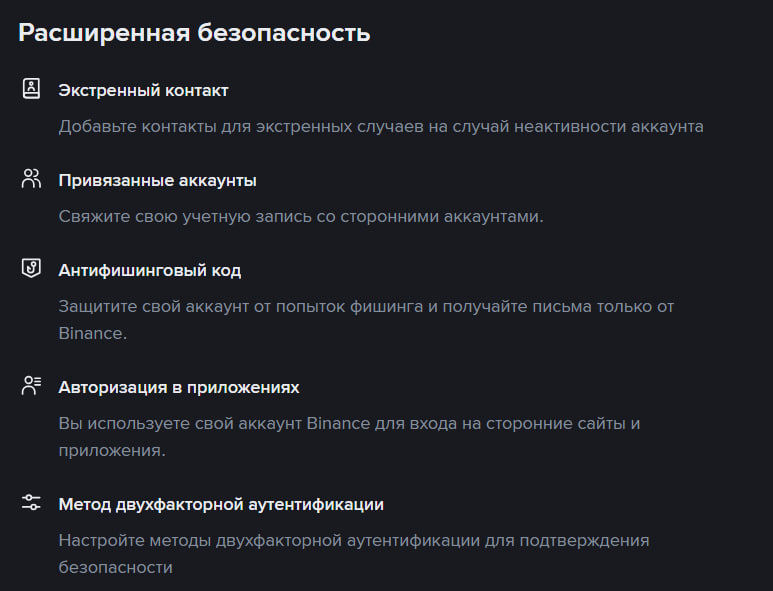Click the lone word Binance. ending the anti-phishing description
The height and width of the screenshot is (591, 773).
click(x=92, y=333)
